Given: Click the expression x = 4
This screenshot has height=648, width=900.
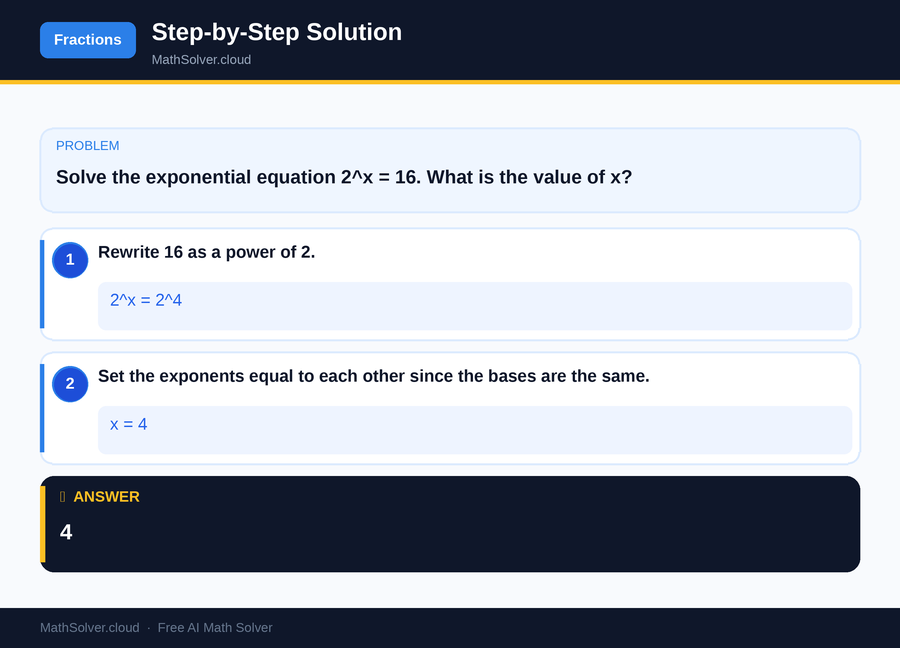Looking at the screenshot, I should tap(128, 424).
